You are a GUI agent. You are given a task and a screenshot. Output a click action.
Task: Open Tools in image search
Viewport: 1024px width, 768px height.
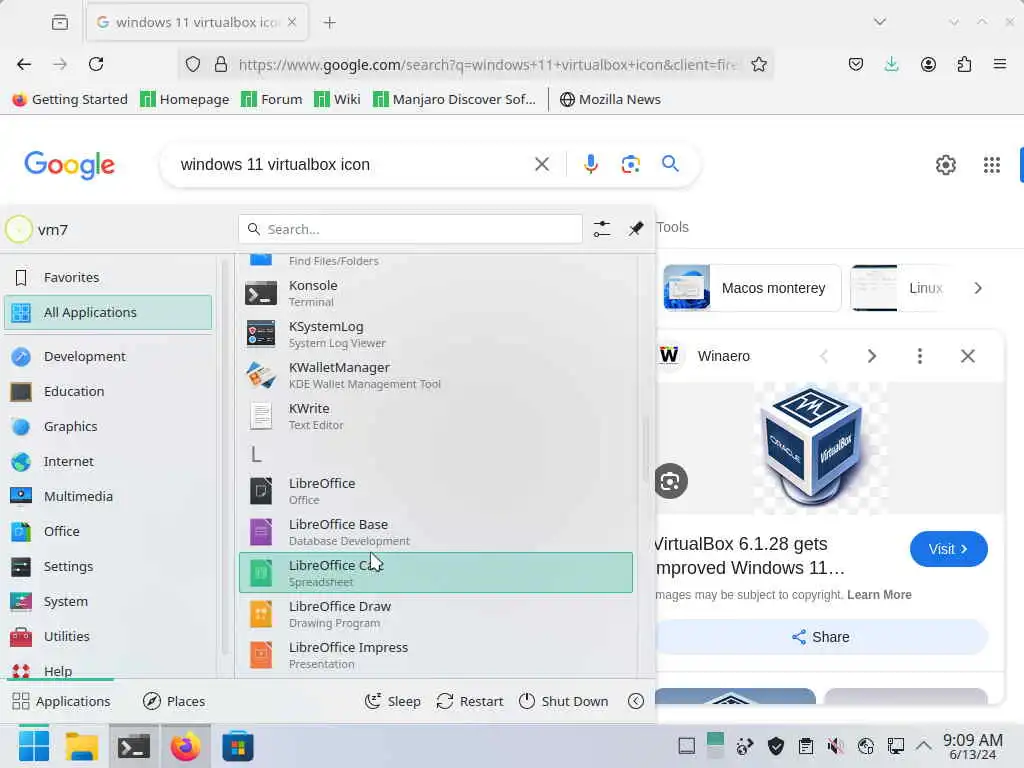[673, 227]
